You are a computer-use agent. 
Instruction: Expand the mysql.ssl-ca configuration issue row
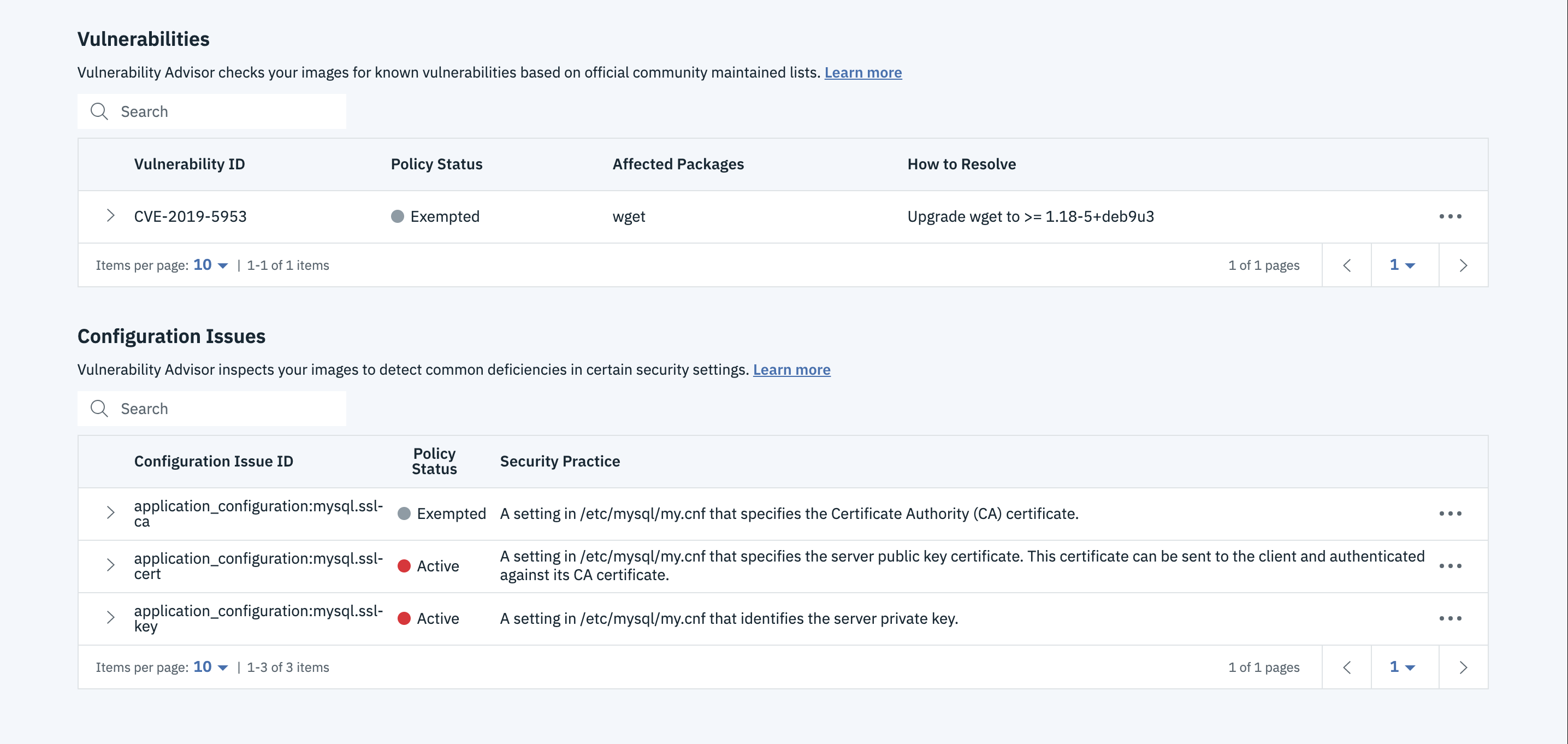click(x=110, y=512)
